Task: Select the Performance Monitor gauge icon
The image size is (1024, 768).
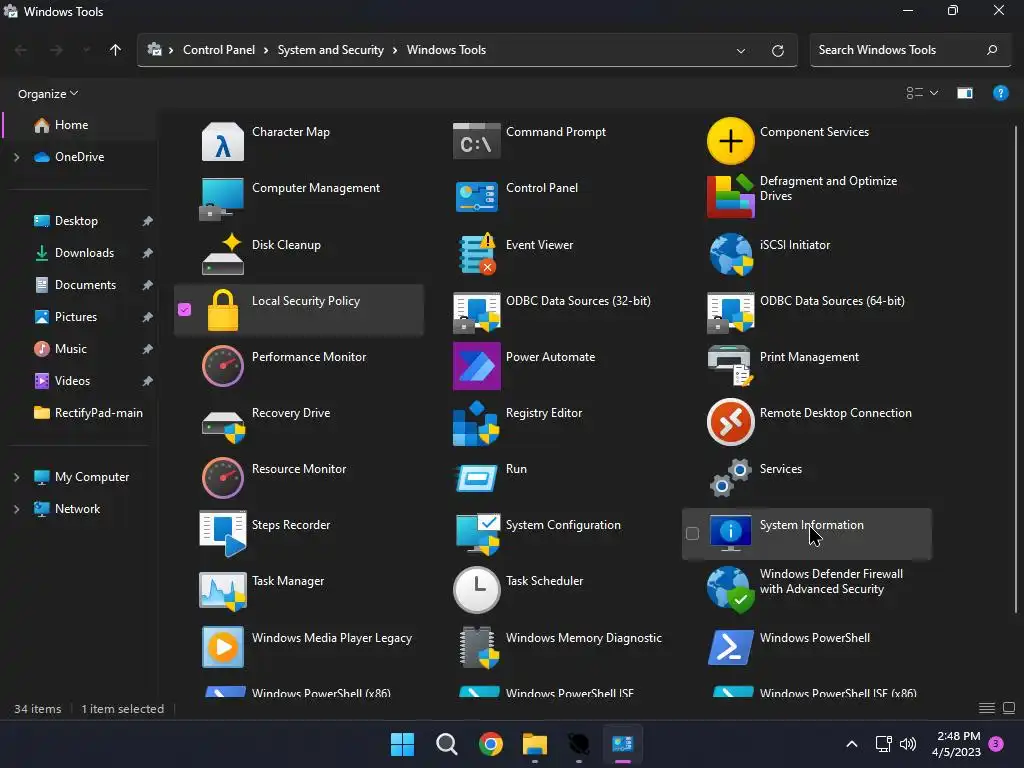Action: pyautogui.click(x=223, y=366)
